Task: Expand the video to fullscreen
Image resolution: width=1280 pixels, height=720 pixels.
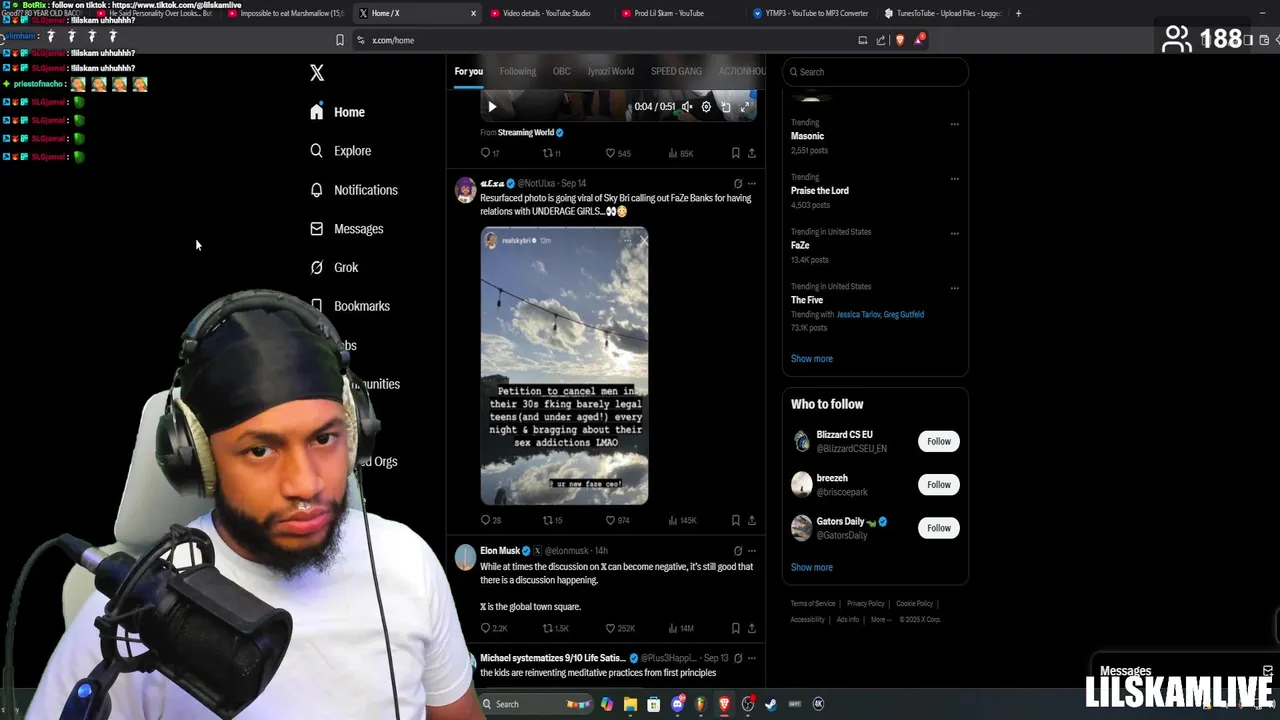Action: click(745, 107)
